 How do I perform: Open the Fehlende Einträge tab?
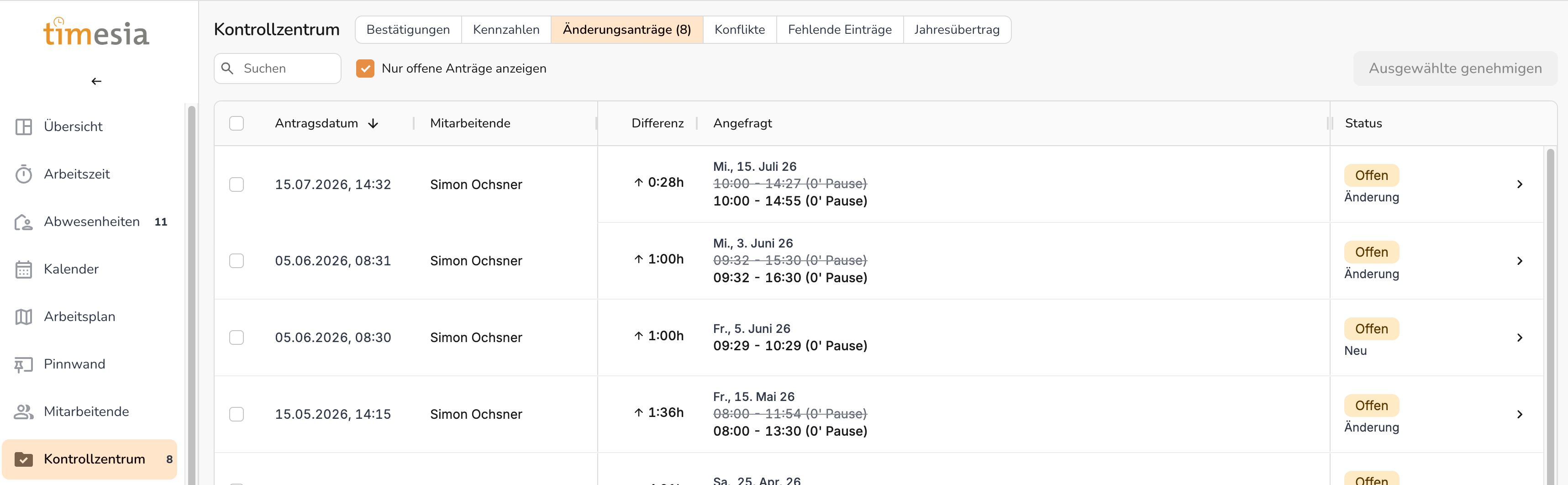click(x=839, y=30)
